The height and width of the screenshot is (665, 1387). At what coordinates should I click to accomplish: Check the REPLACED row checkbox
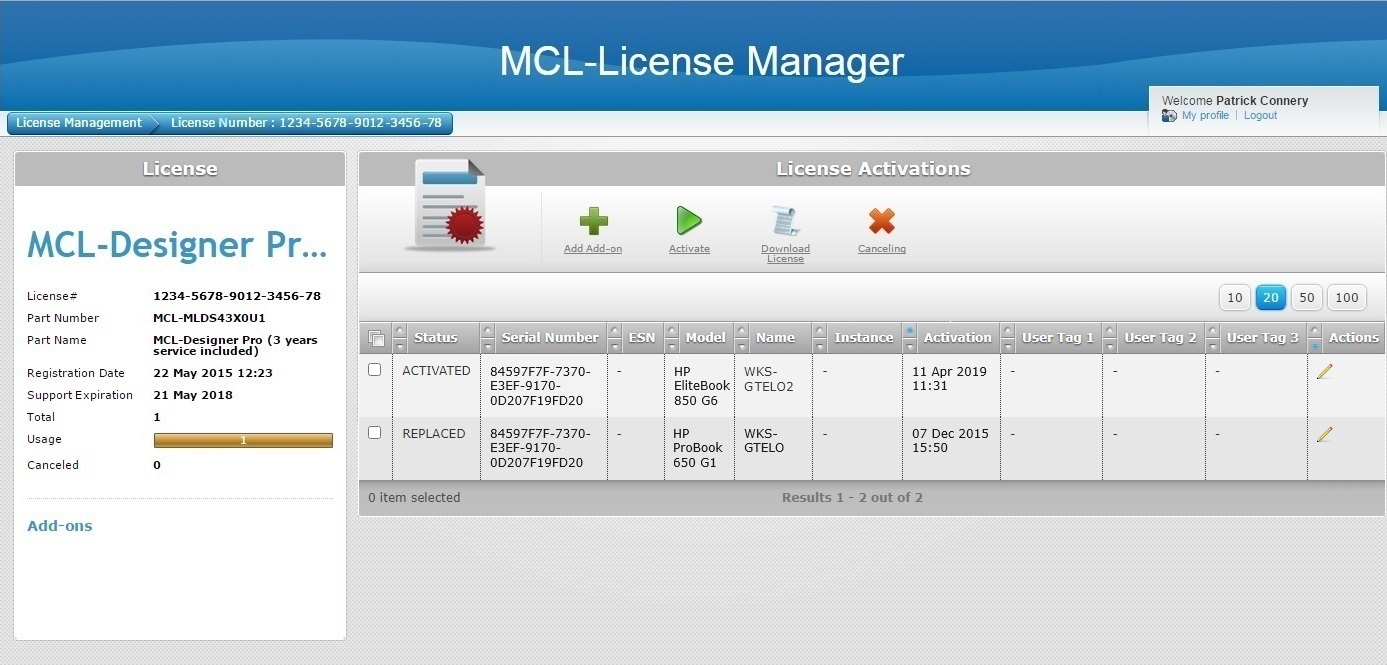tap(375, 433)
